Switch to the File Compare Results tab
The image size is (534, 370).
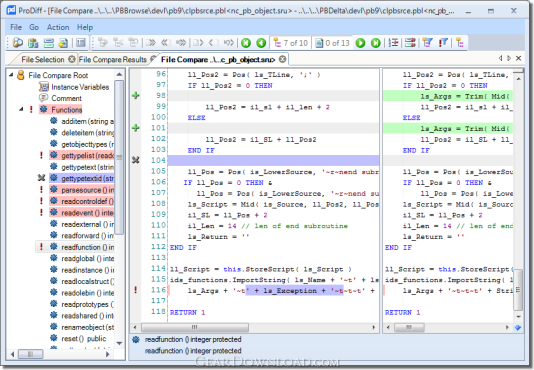pyautogui.click(x=112, y=60)
